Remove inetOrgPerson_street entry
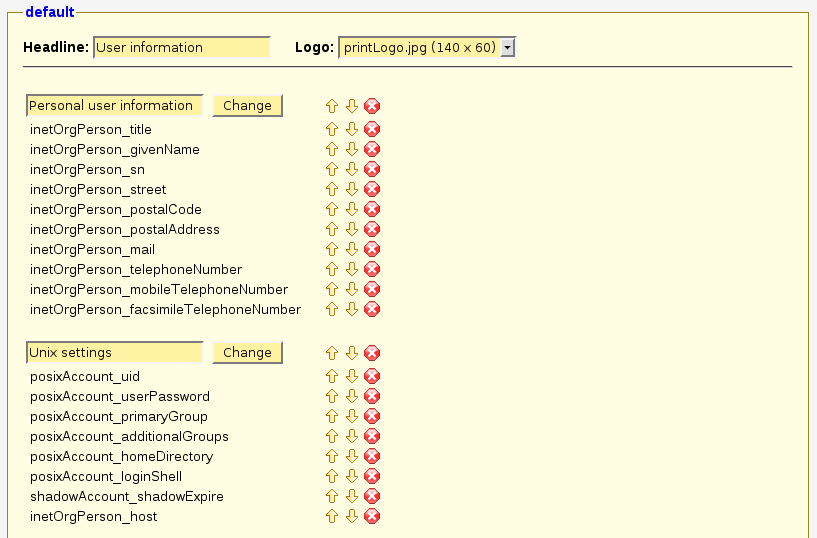This screenshot has width=817, height=538. [372, 189]
